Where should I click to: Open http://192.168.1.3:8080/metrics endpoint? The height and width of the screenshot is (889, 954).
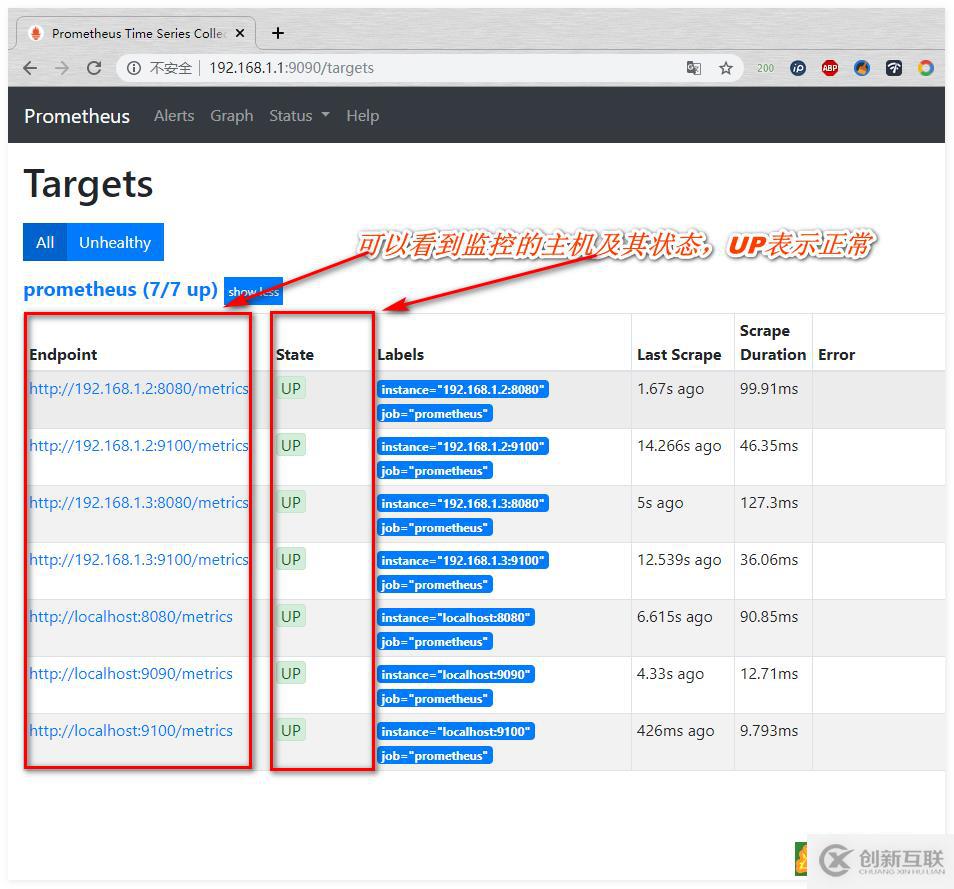tap(139, 503)
